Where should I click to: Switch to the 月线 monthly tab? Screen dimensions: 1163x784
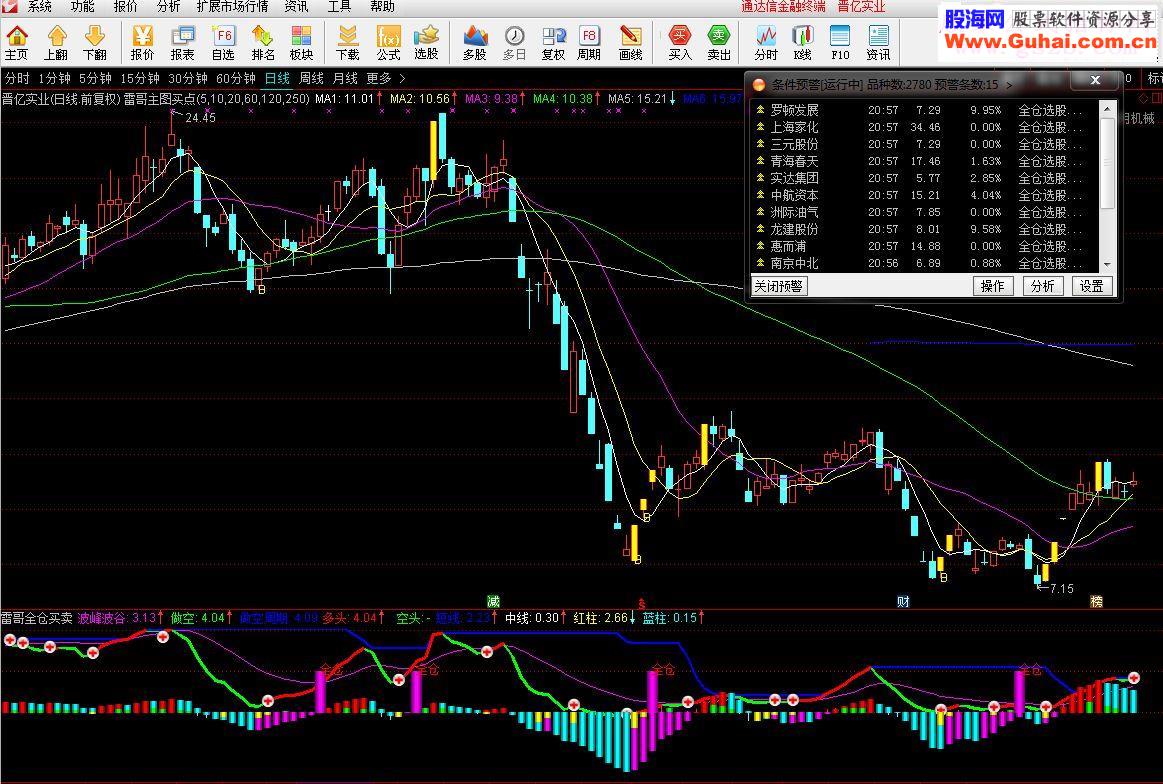tap(346, 79)
